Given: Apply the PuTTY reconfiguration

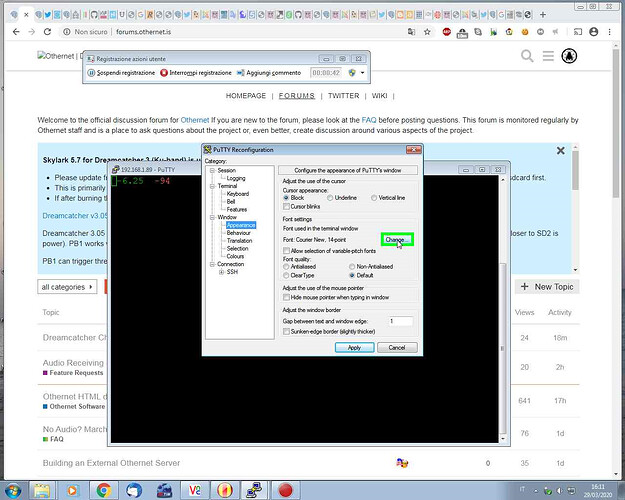Looking at the screenshot, I should pyautogui.click(x=354, y=347).
